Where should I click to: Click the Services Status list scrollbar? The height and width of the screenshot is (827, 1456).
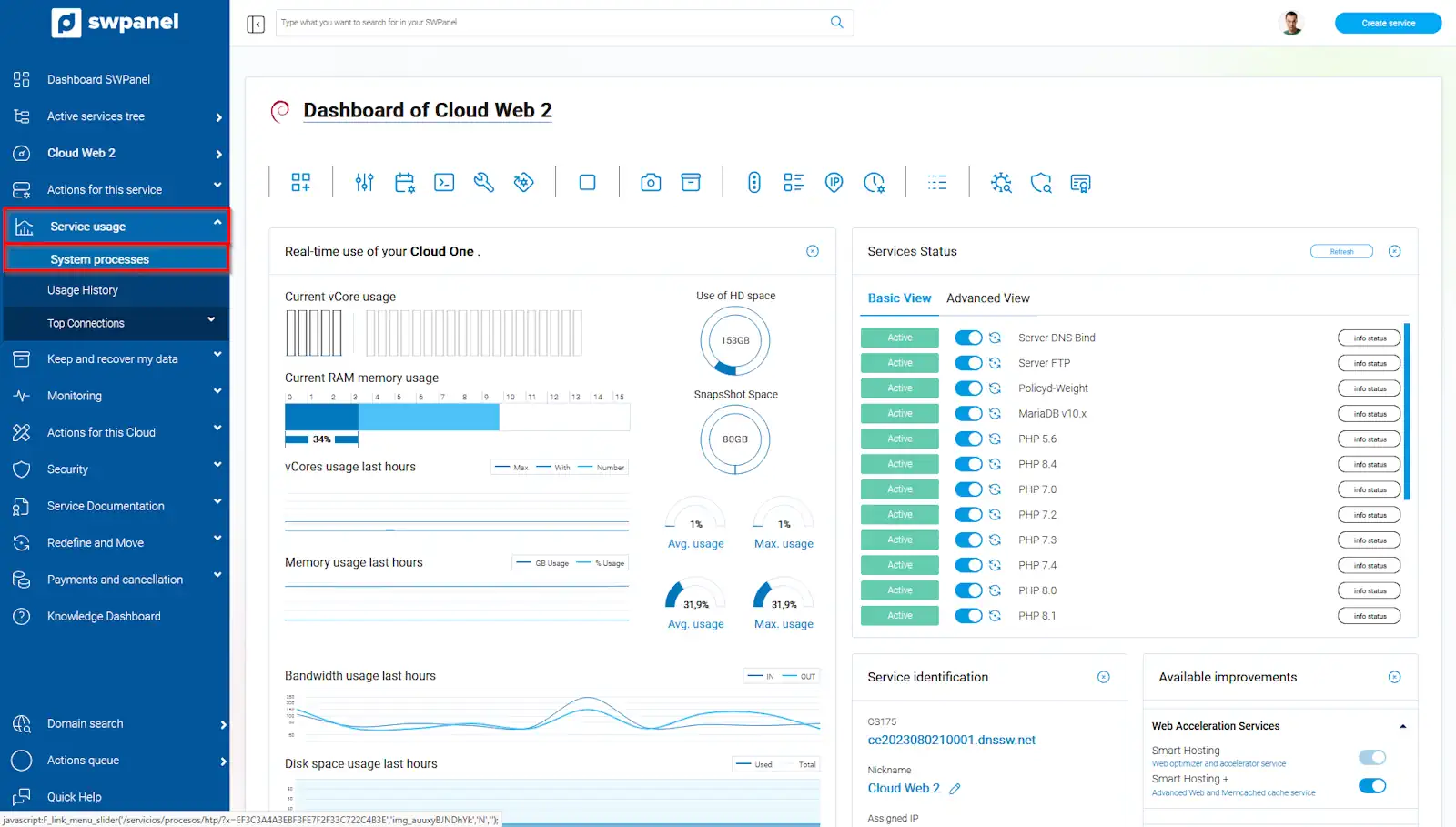(1407, 411)
